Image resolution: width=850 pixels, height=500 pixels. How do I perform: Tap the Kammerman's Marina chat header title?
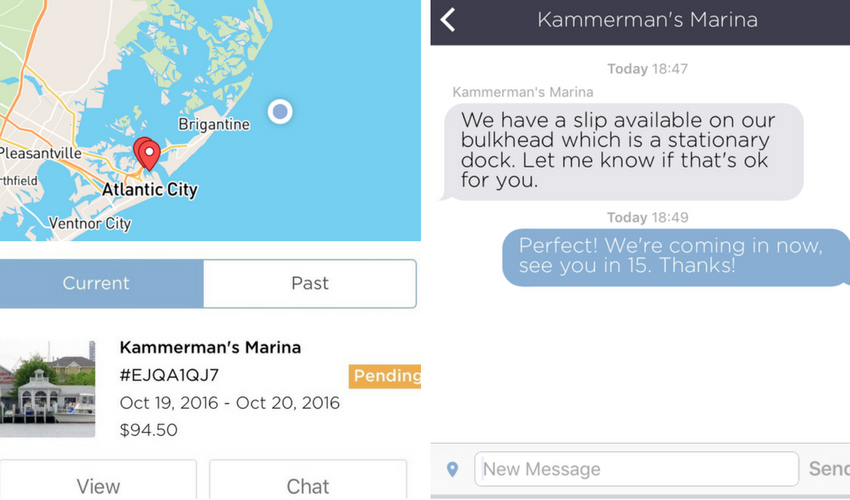(x=647, y=20)
